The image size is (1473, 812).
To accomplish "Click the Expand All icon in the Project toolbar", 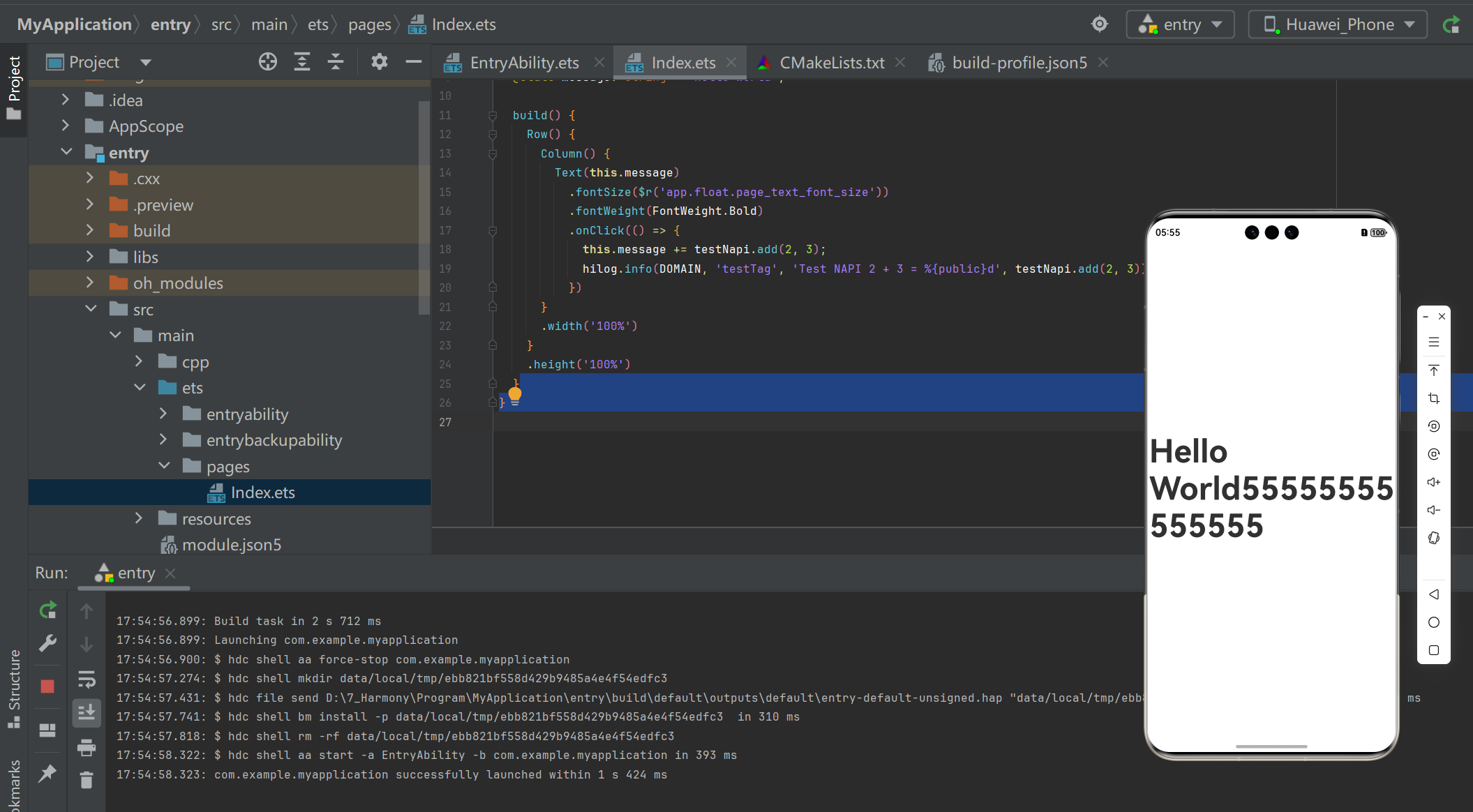I will (302, 62).
